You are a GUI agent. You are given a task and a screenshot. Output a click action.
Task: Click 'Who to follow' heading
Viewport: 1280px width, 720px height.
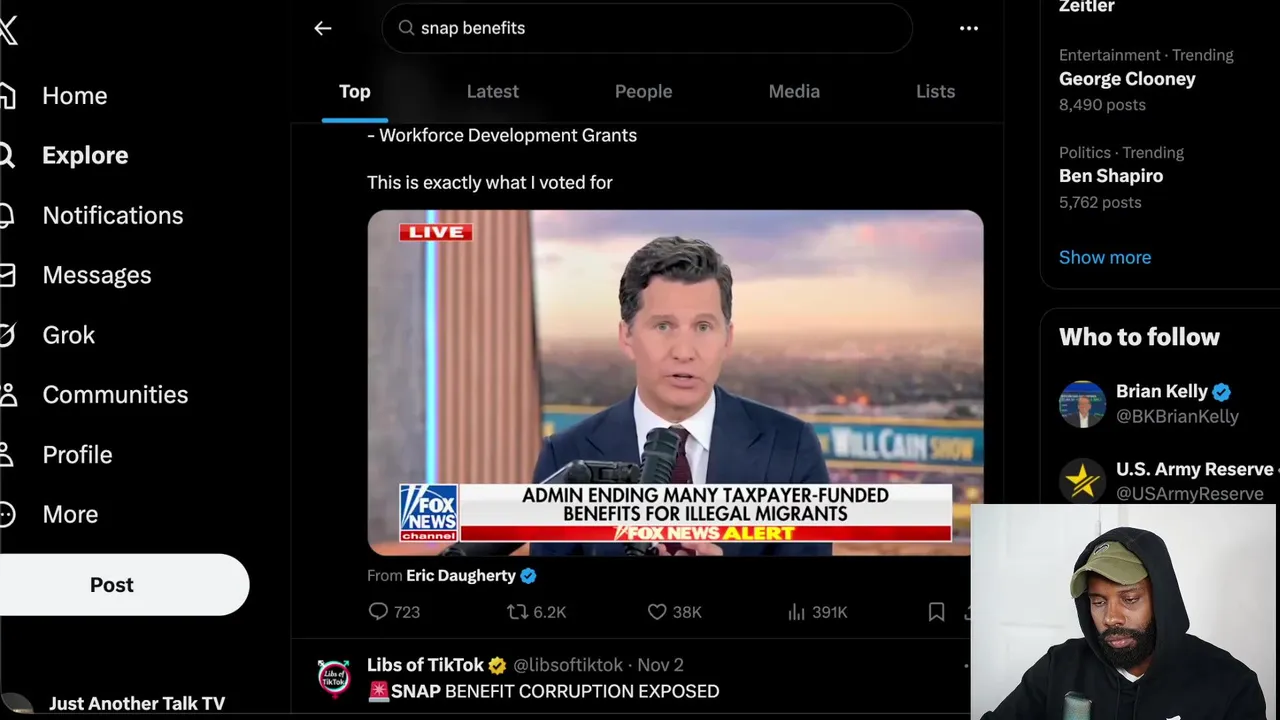(x=1139, y=337)
